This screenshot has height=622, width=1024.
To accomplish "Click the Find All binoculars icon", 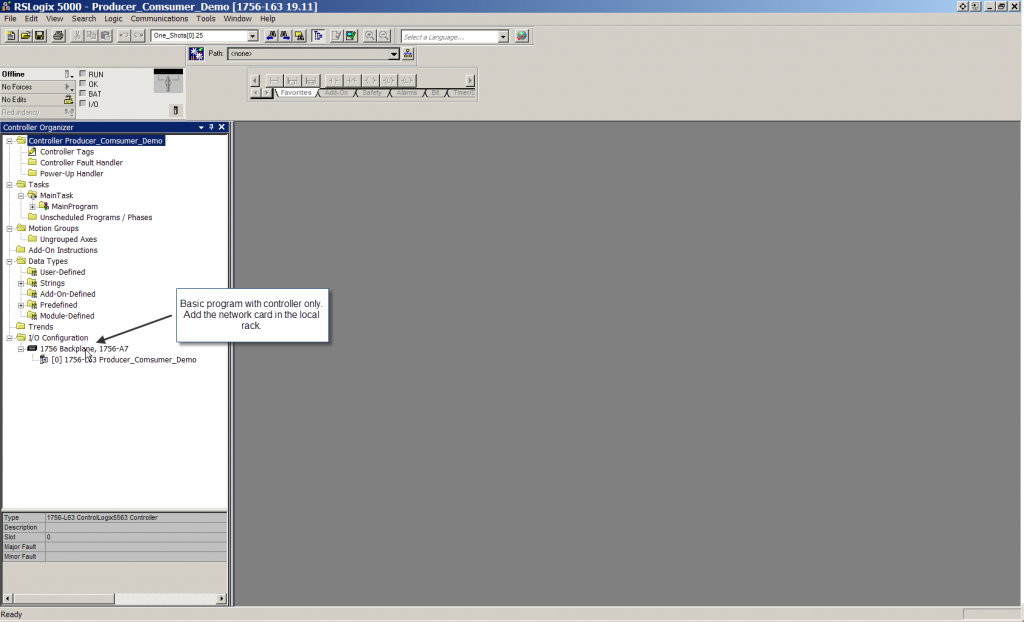I will pos(300,36).
